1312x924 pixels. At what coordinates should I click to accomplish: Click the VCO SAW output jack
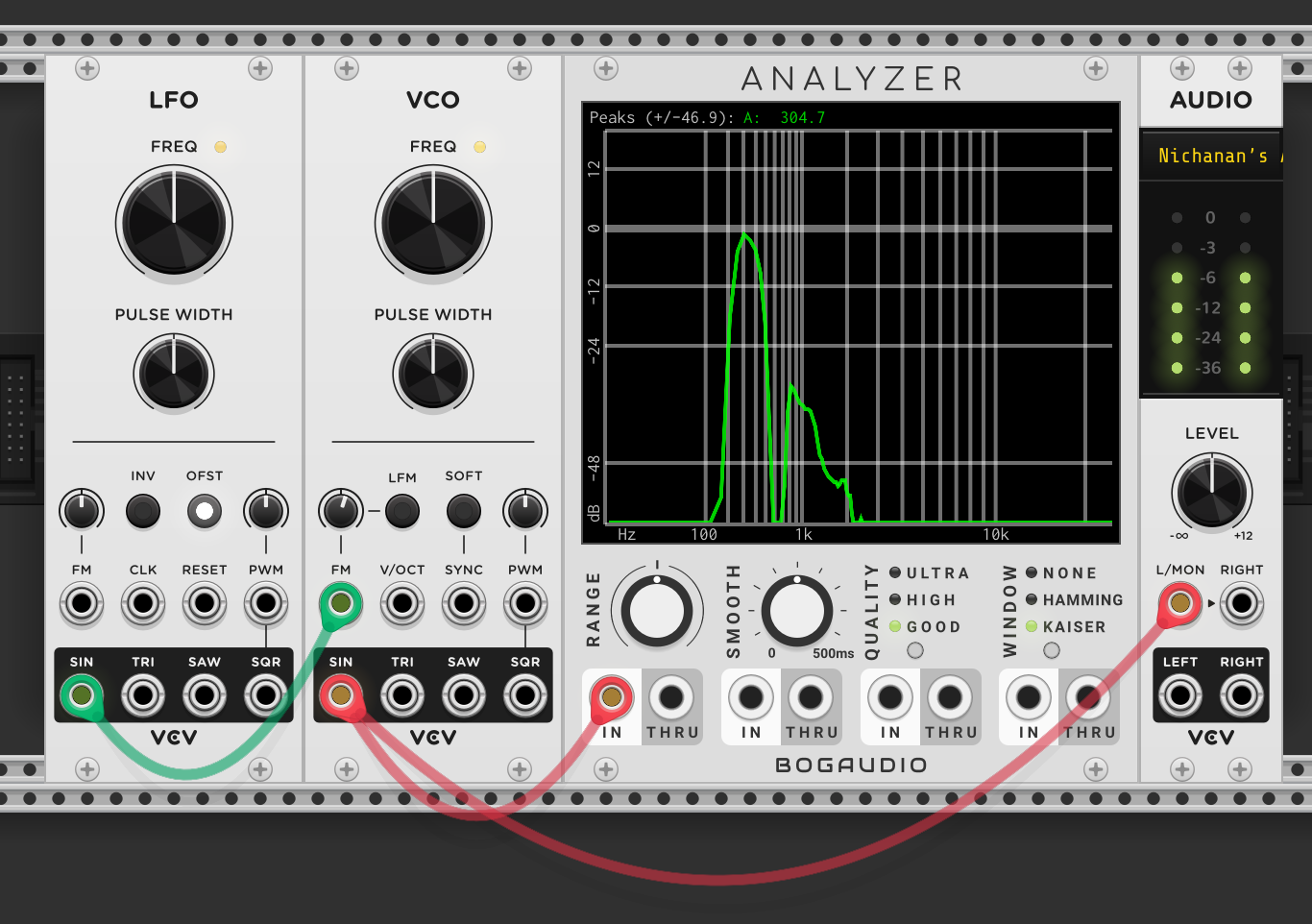click(464, 694)
